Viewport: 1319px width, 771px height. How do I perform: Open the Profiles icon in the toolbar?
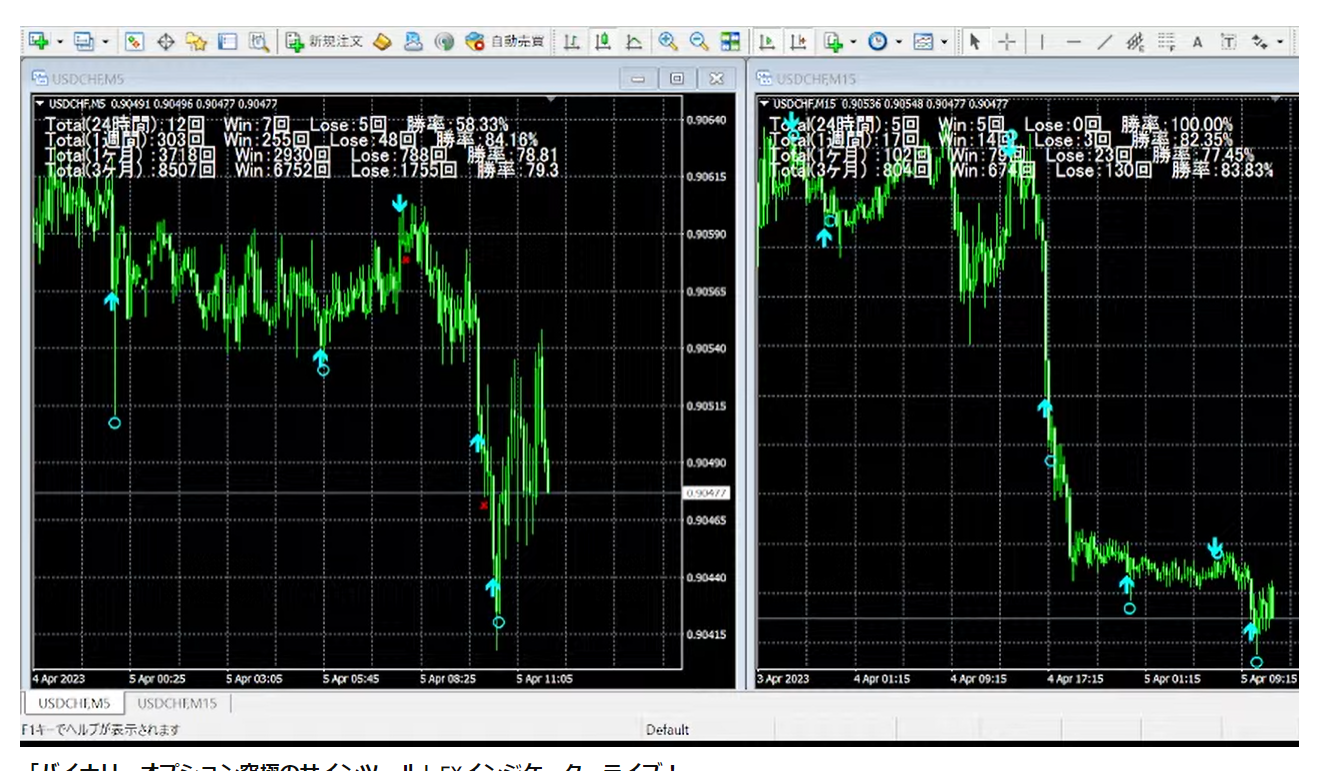click(84, 42)
